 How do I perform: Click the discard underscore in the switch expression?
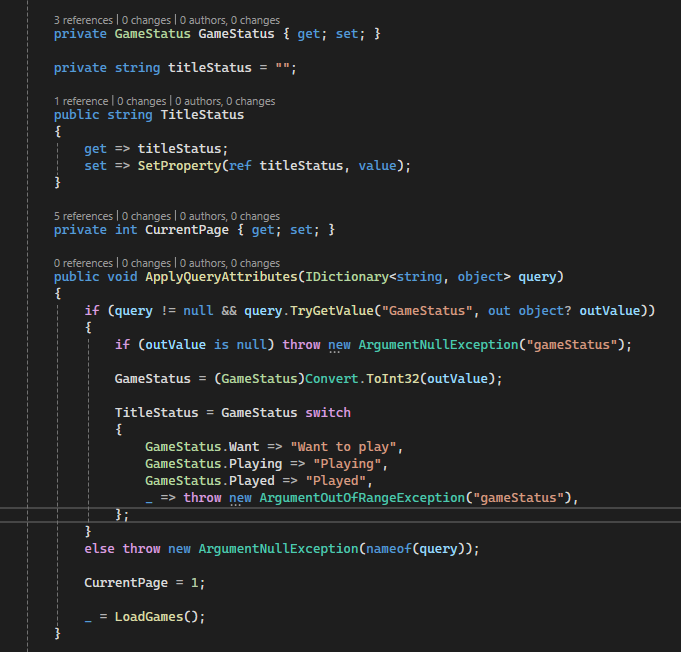(x=149, y=500)
